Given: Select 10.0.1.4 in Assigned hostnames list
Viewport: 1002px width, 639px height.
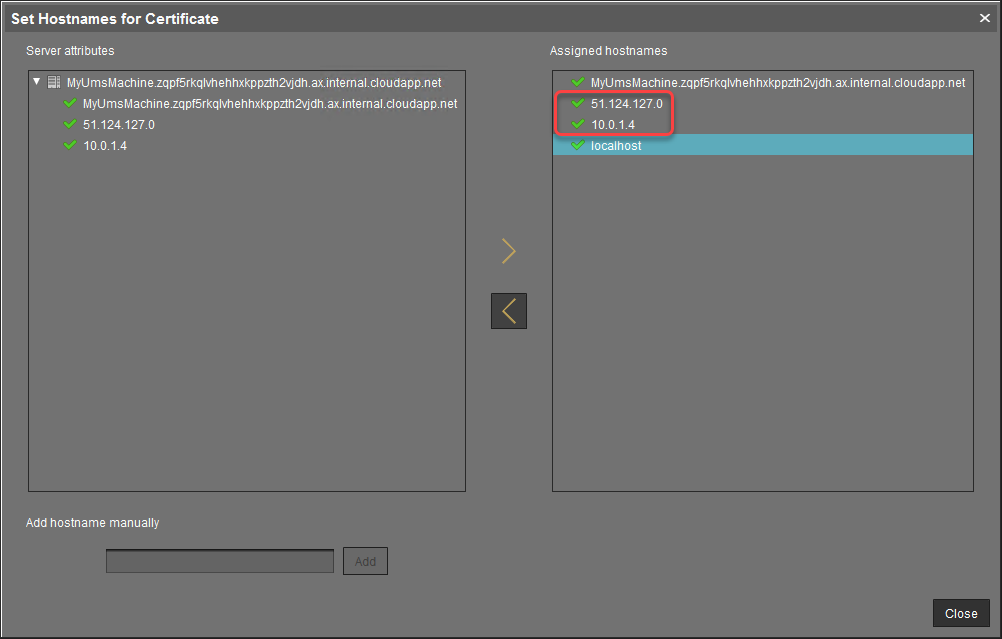Looking at the screenshot, I should click(x=612, y=125).
